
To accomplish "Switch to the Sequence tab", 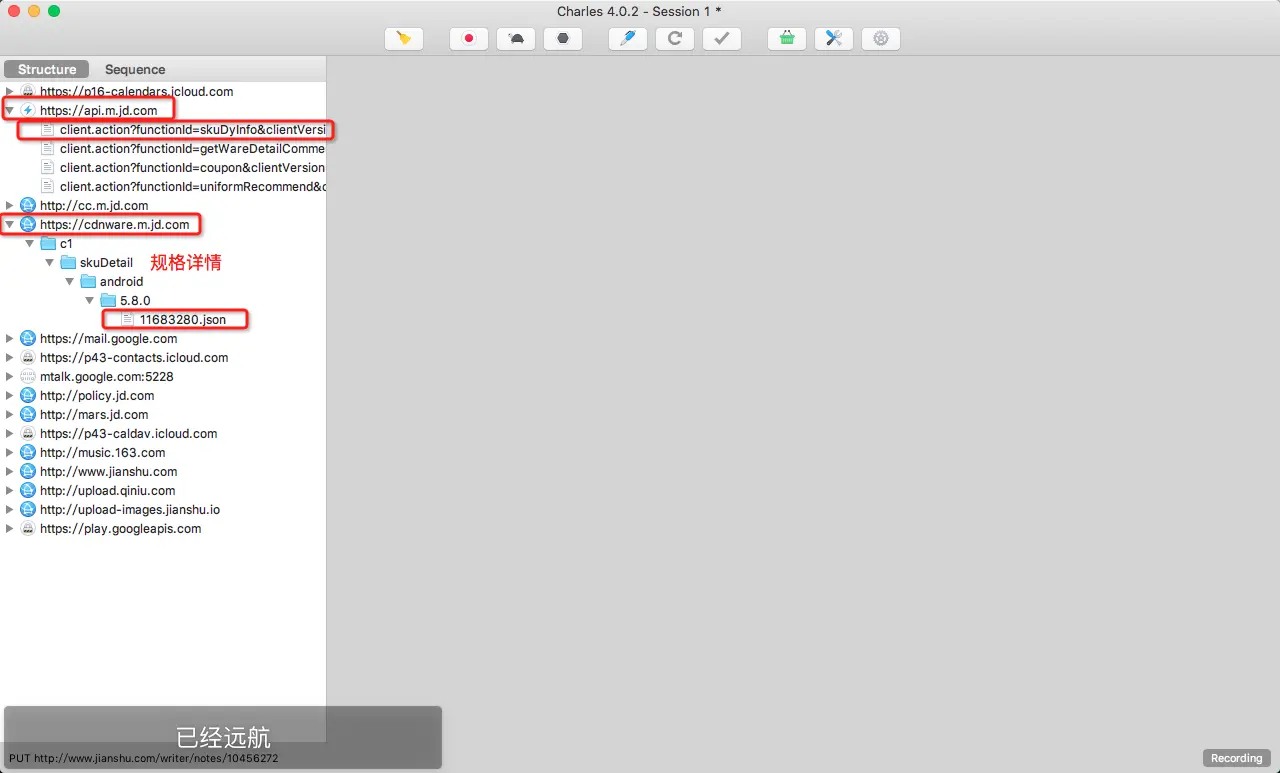I will (x=135, y=69).
